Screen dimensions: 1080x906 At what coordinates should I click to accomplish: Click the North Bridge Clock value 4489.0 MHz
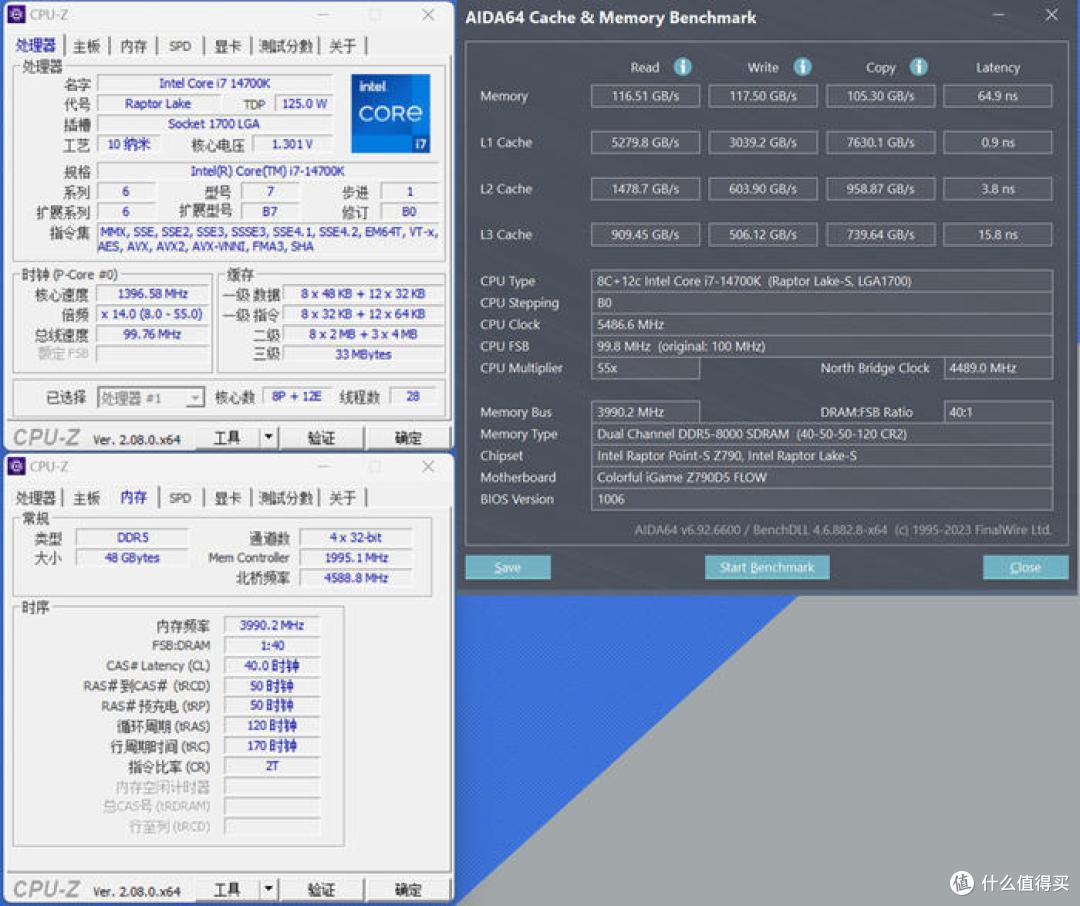click(x=998, y=368)
